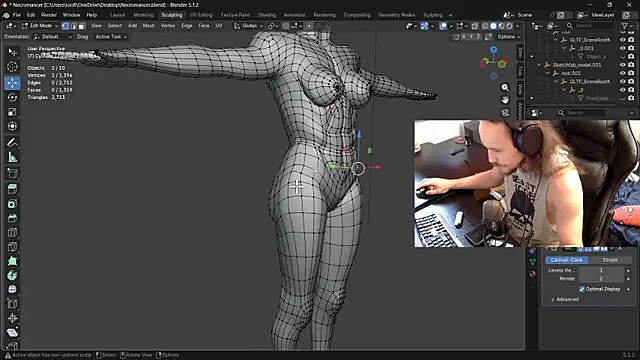
Task: Open the Vertex menu in viewport header
Action: [x=167, y=26]
